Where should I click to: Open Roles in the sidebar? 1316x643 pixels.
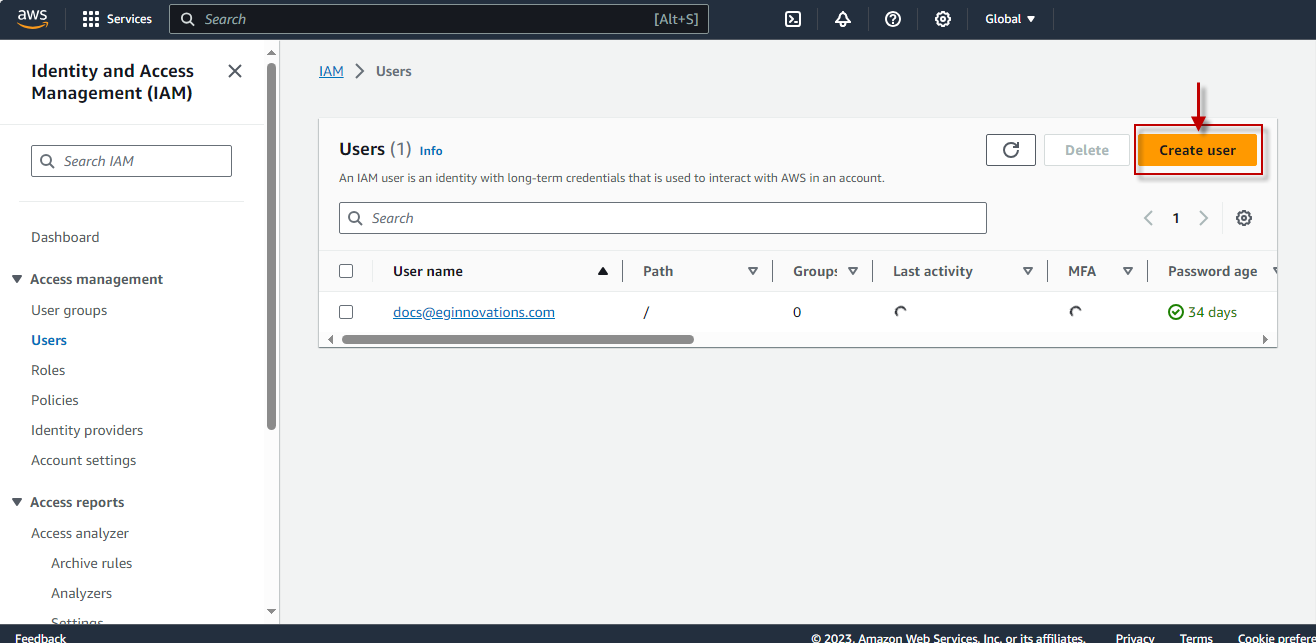48,370
